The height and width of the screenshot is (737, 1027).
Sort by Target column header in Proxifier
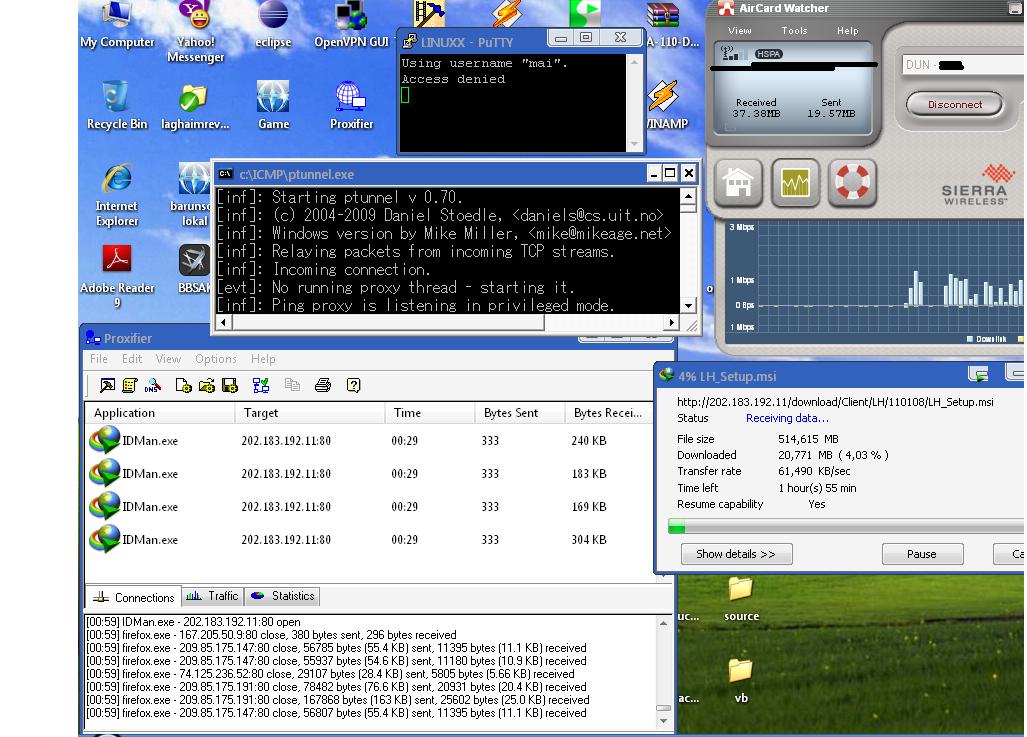click(310, 413)
